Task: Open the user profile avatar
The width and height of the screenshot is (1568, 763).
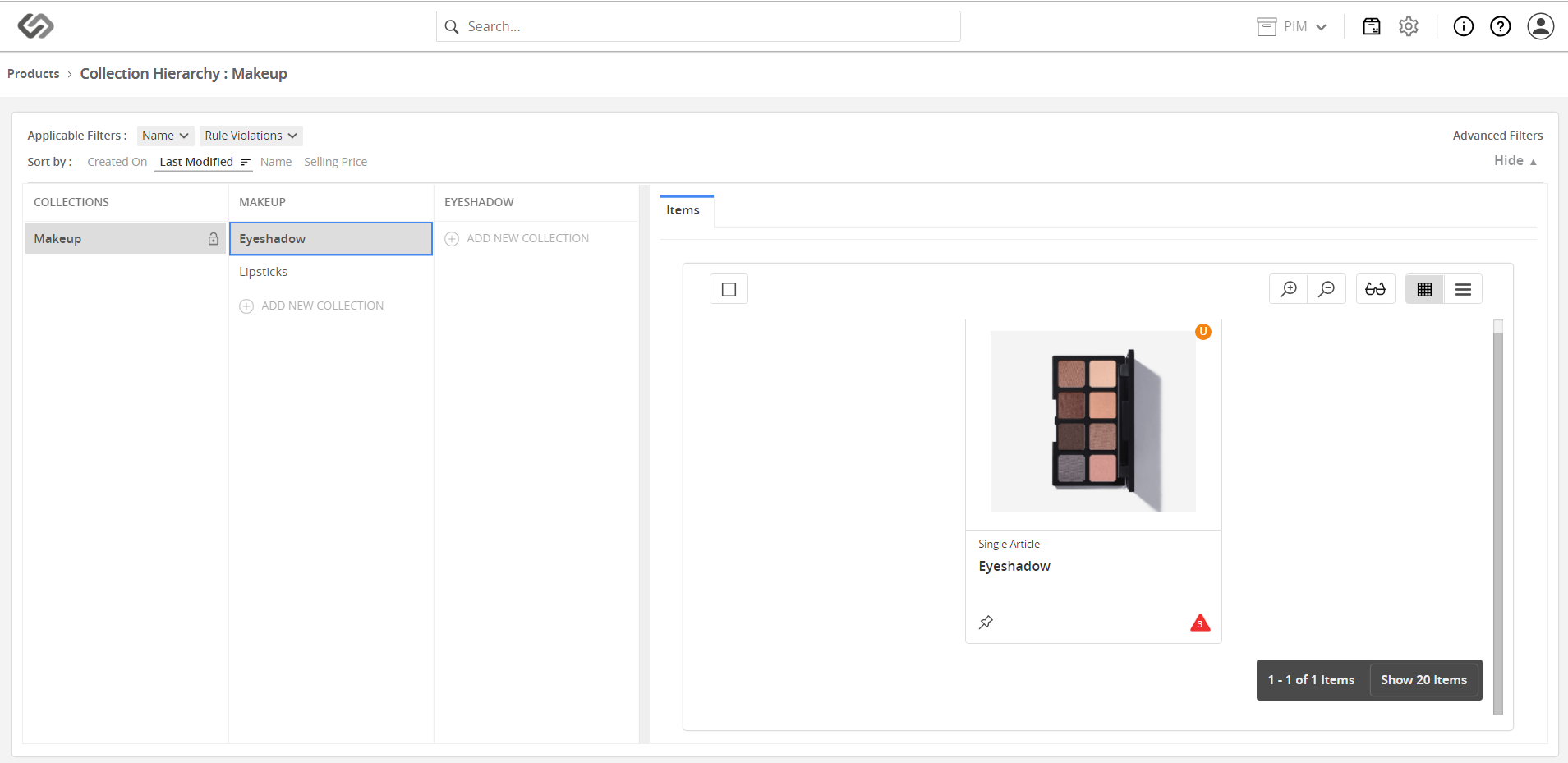Action: [1541, 26]
